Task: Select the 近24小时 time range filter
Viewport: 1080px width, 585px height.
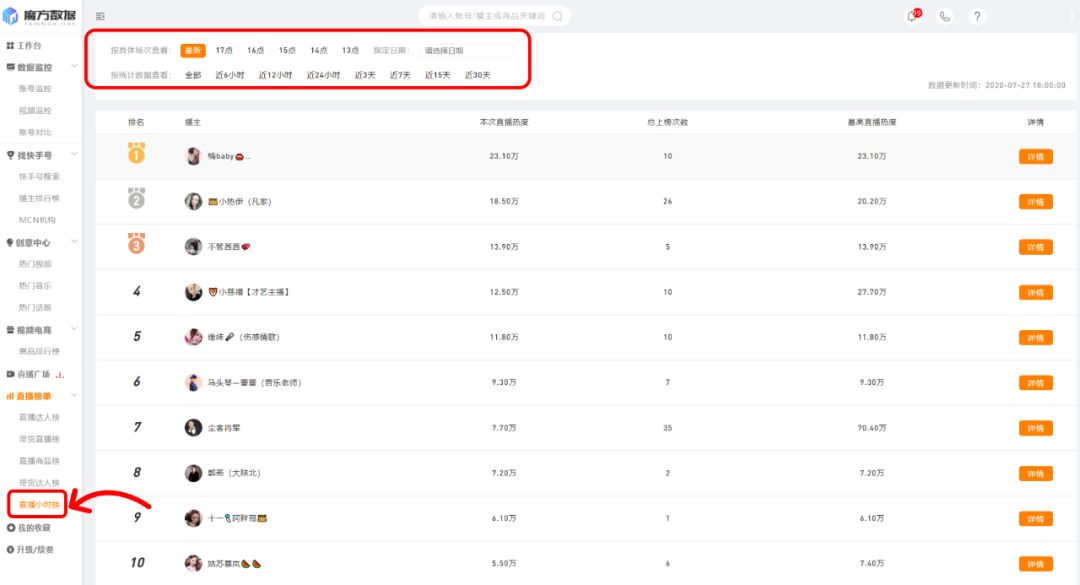Action: pos(323,75)
